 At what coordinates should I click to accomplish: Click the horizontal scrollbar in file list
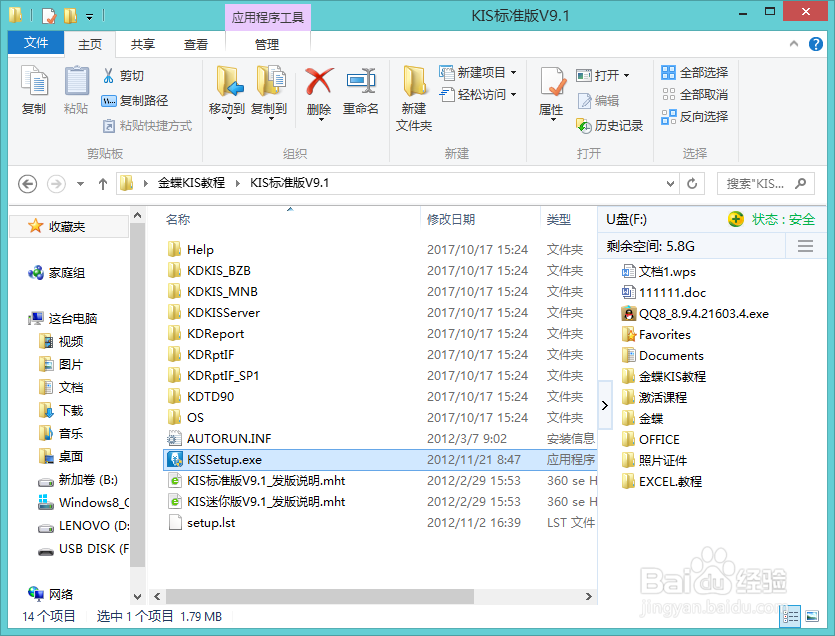[x=320, y=597]
